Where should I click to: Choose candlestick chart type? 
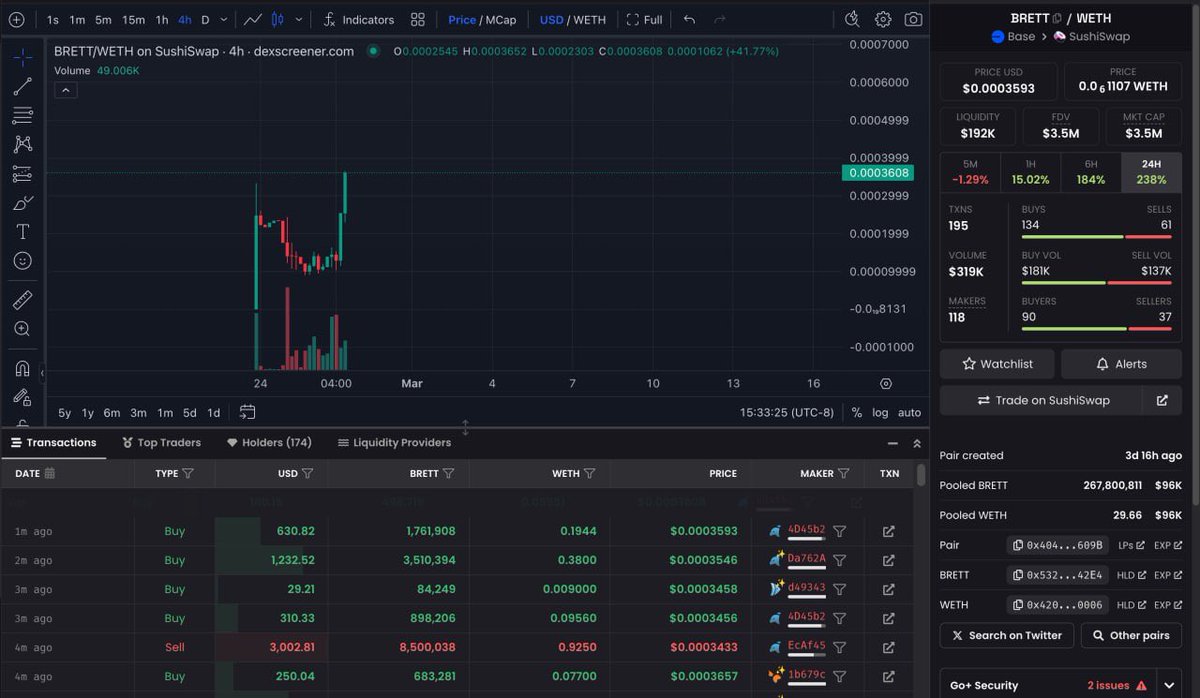(x=278, y=19)
